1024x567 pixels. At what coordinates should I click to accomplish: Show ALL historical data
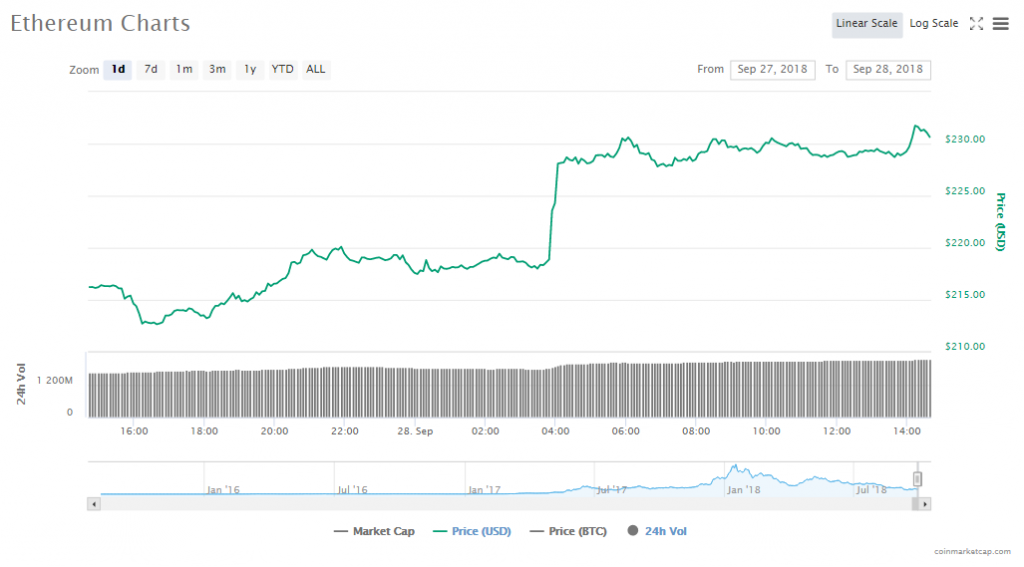tap(315, 70)
